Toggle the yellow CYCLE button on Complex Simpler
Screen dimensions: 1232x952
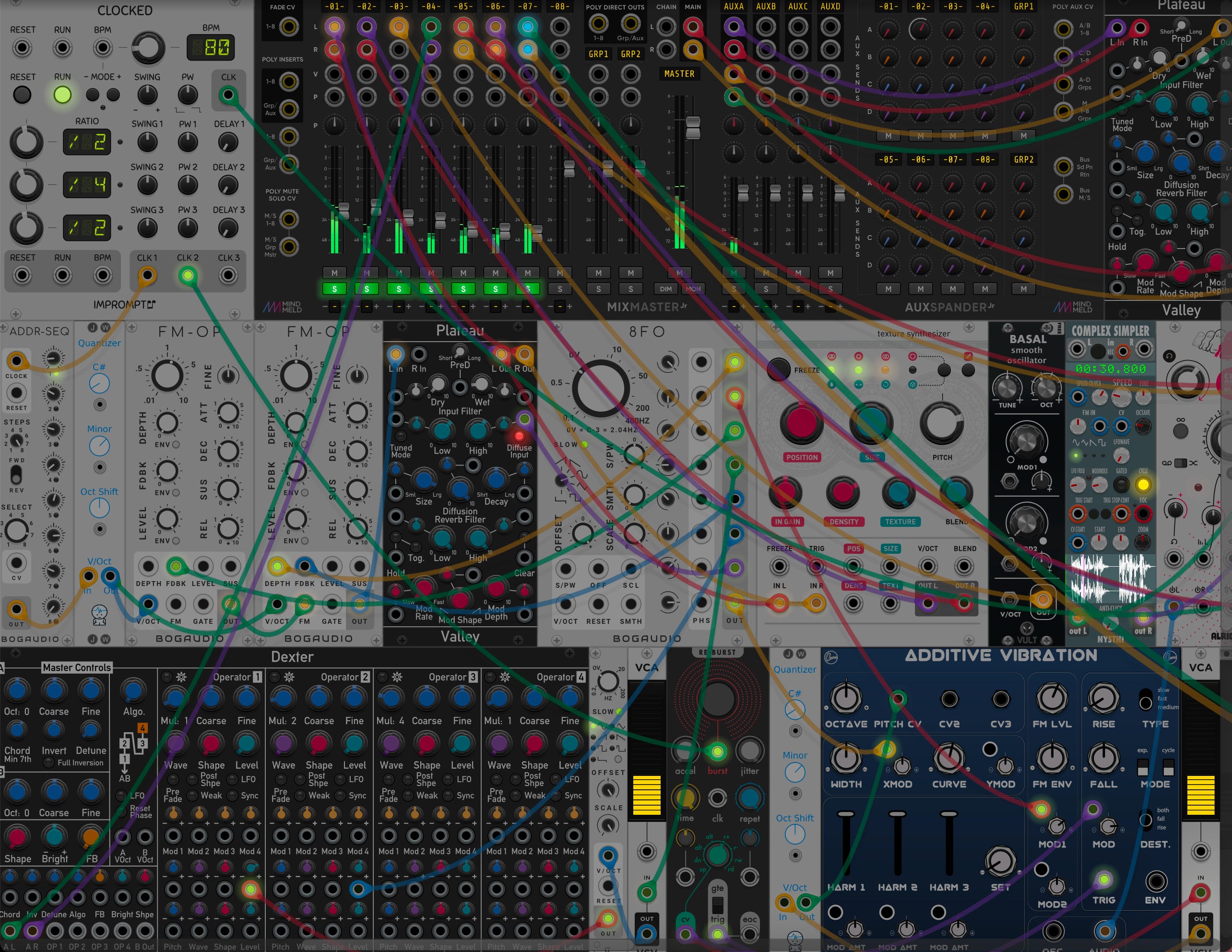click(1143, 485)
